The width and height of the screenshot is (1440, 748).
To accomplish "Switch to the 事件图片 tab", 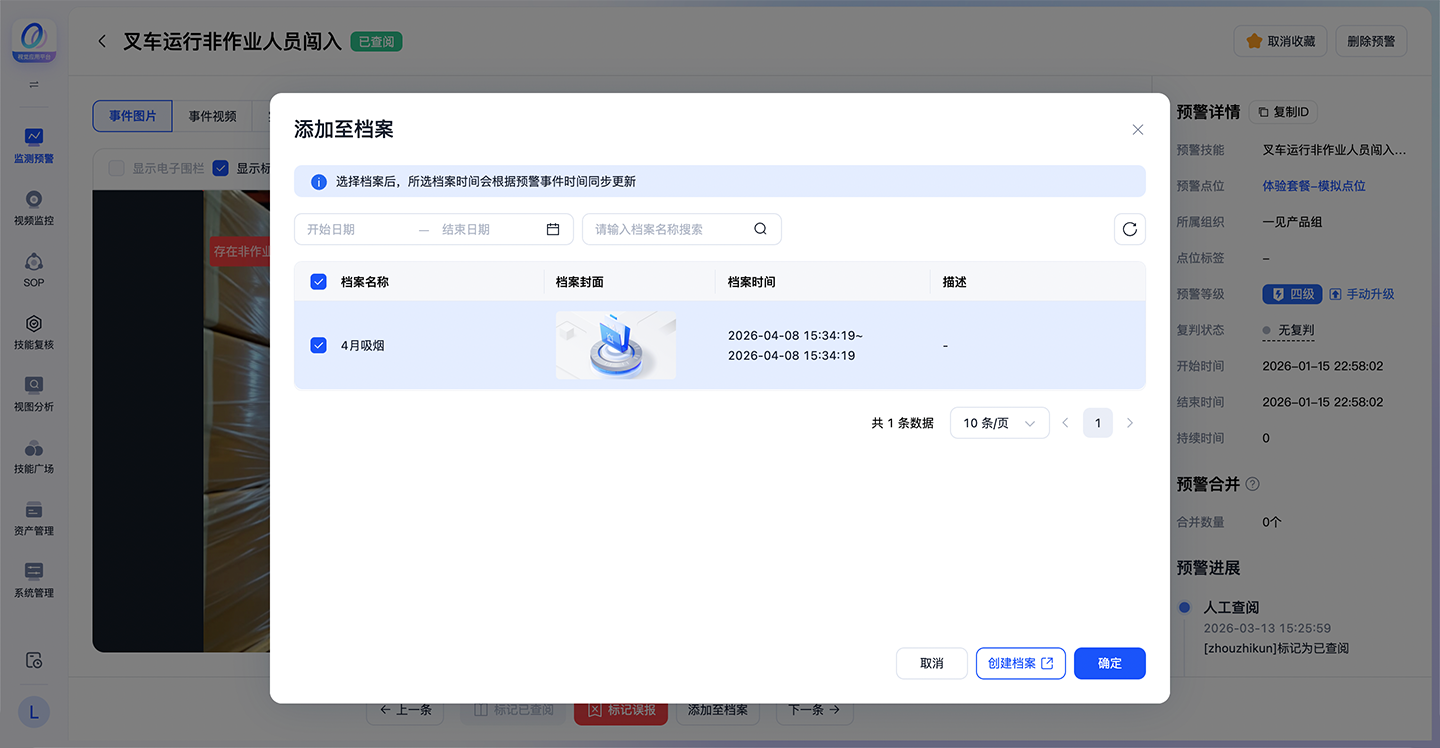I will (133, 116).
